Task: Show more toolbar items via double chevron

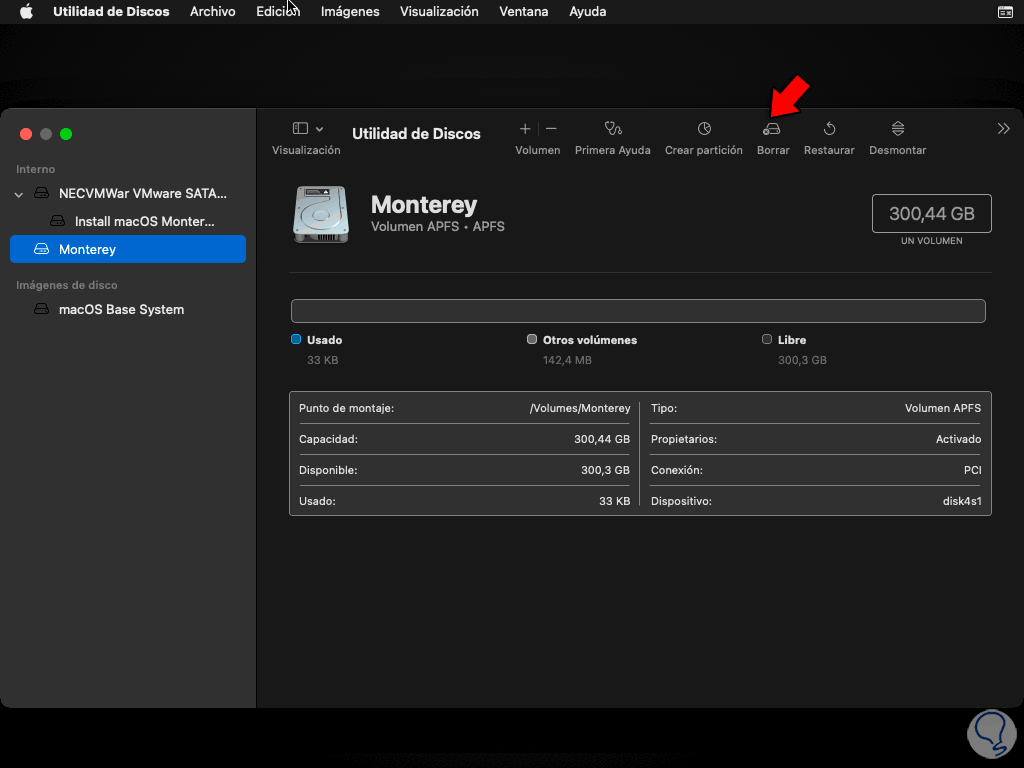Action: 1003,129
